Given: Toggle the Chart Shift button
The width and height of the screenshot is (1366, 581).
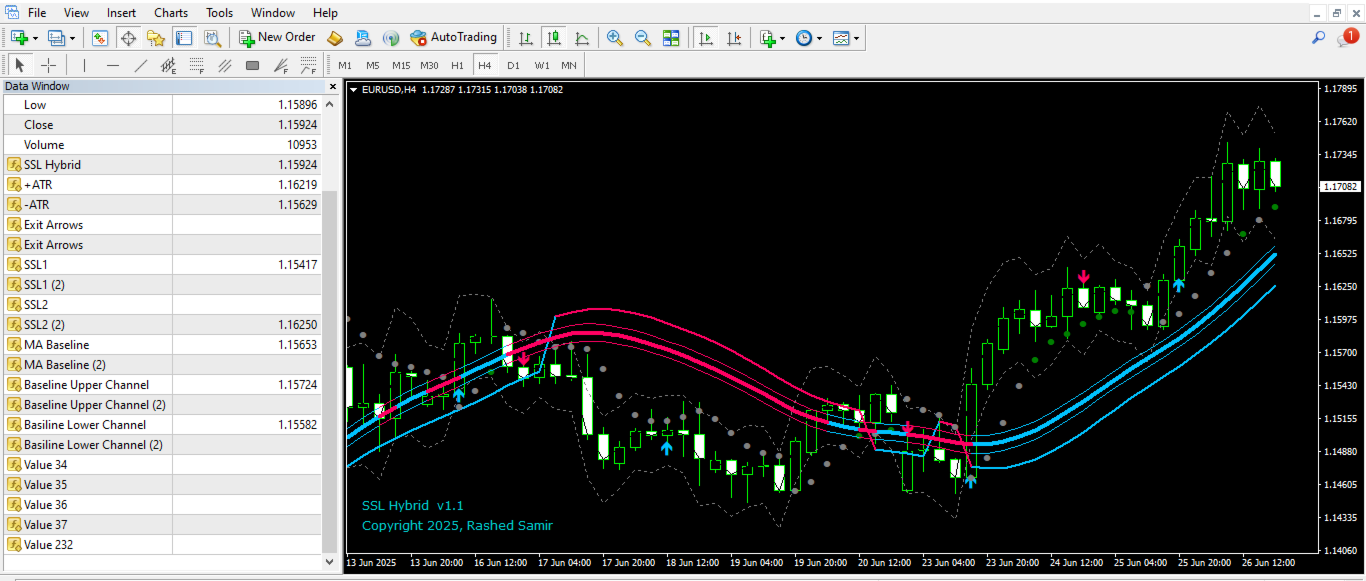Looking at the screenshot, I should [734, 38].
